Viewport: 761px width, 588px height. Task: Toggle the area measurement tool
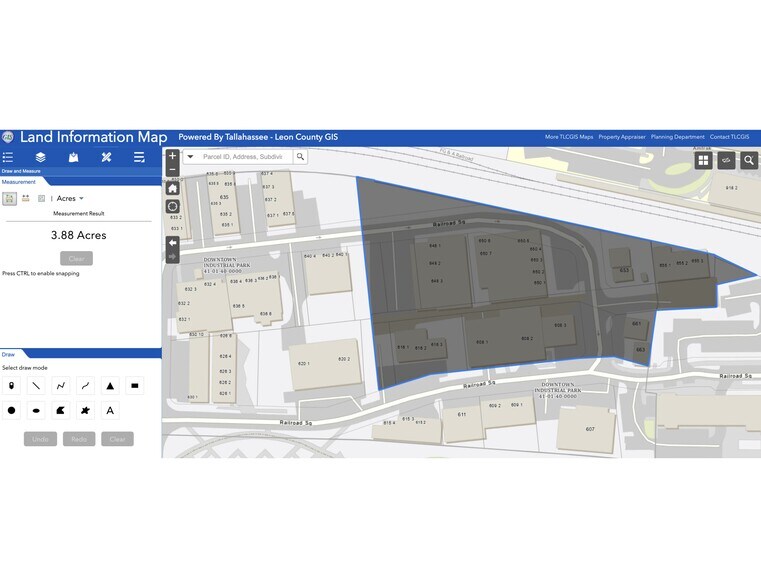pos(10,198)
